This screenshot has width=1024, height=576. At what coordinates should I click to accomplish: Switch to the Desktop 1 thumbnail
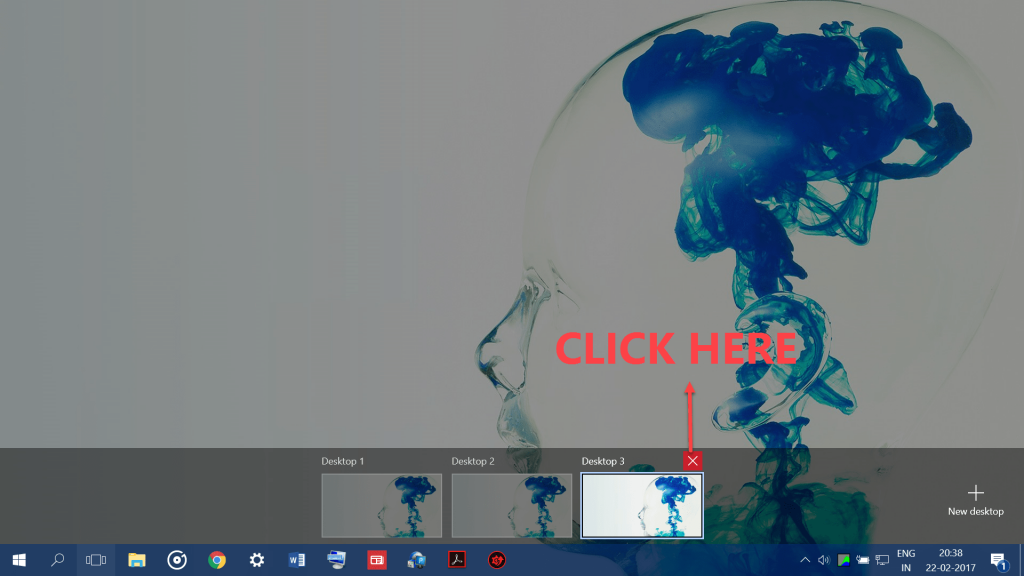point(381,505)
